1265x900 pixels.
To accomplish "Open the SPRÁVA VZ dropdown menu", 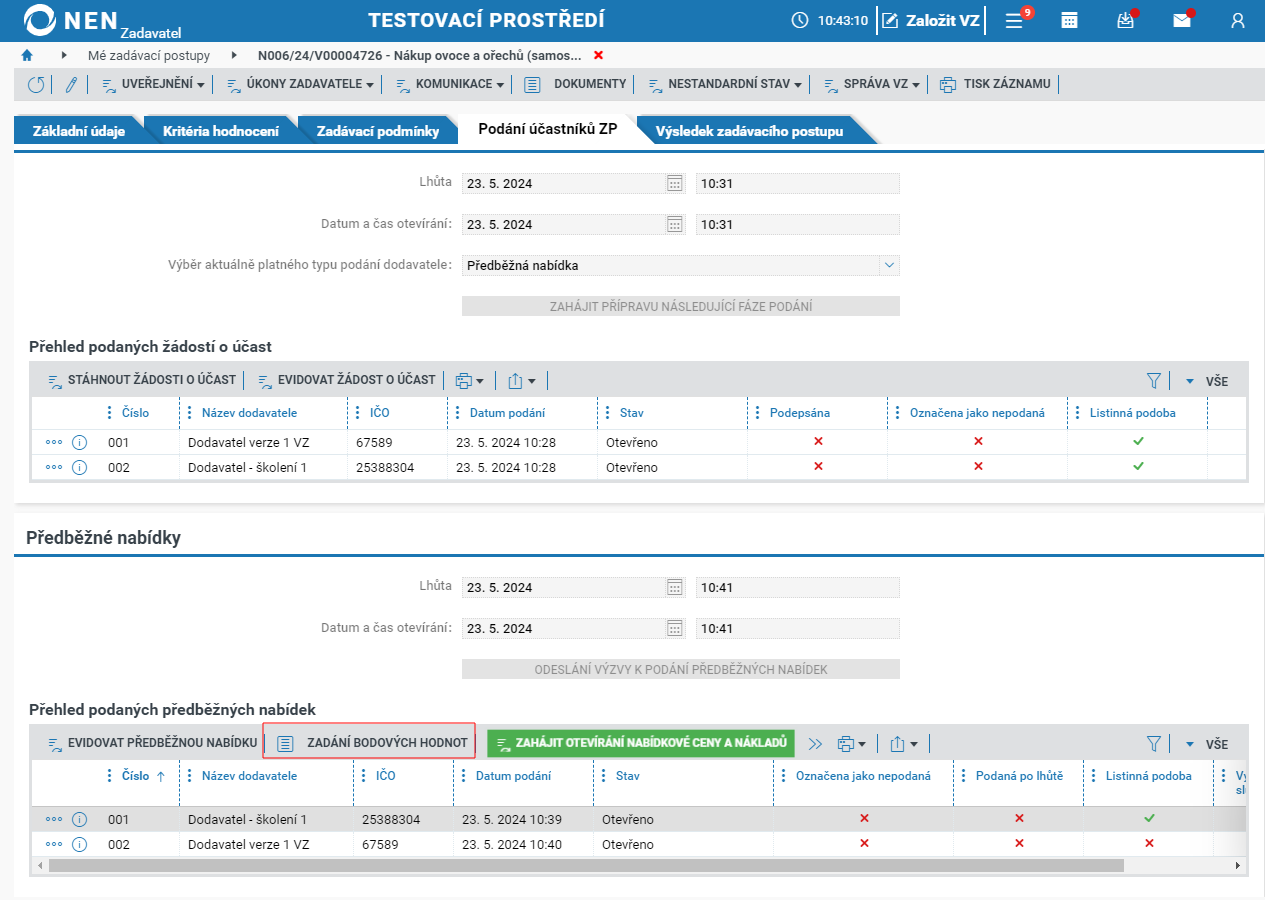I will click(872, 84).
